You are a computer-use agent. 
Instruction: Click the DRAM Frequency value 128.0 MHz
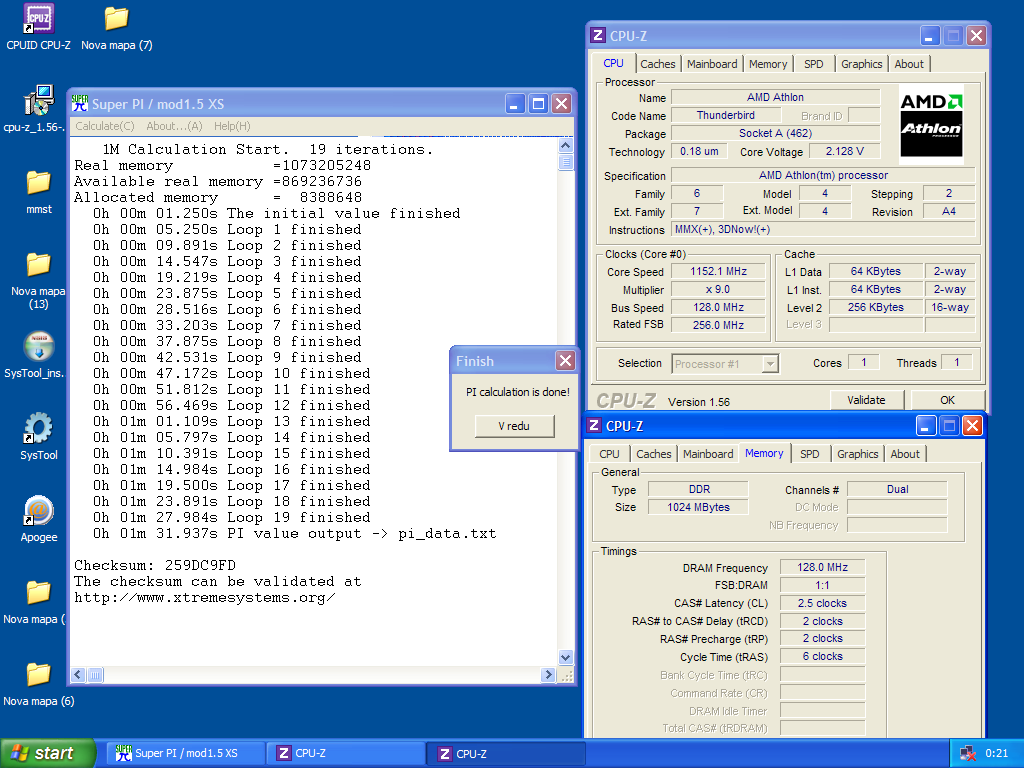click(x=822, y=568)
